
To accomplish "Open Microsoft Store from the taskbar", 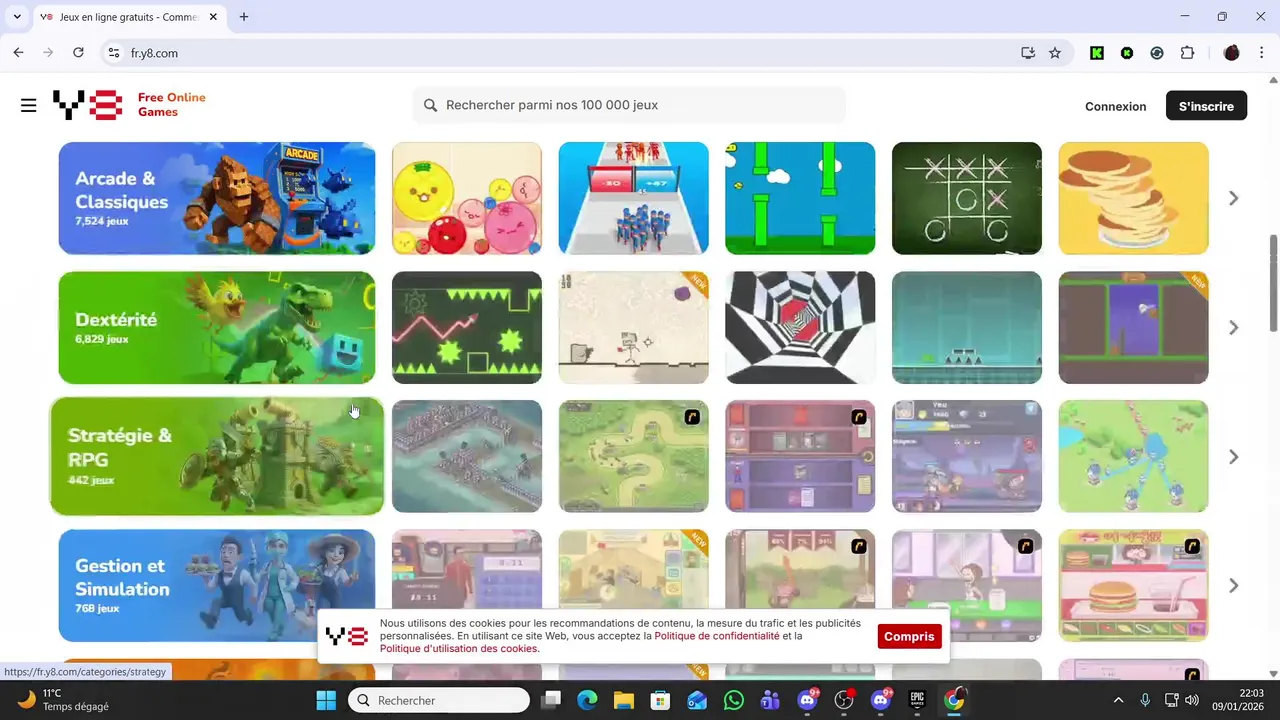I will 660,700.
